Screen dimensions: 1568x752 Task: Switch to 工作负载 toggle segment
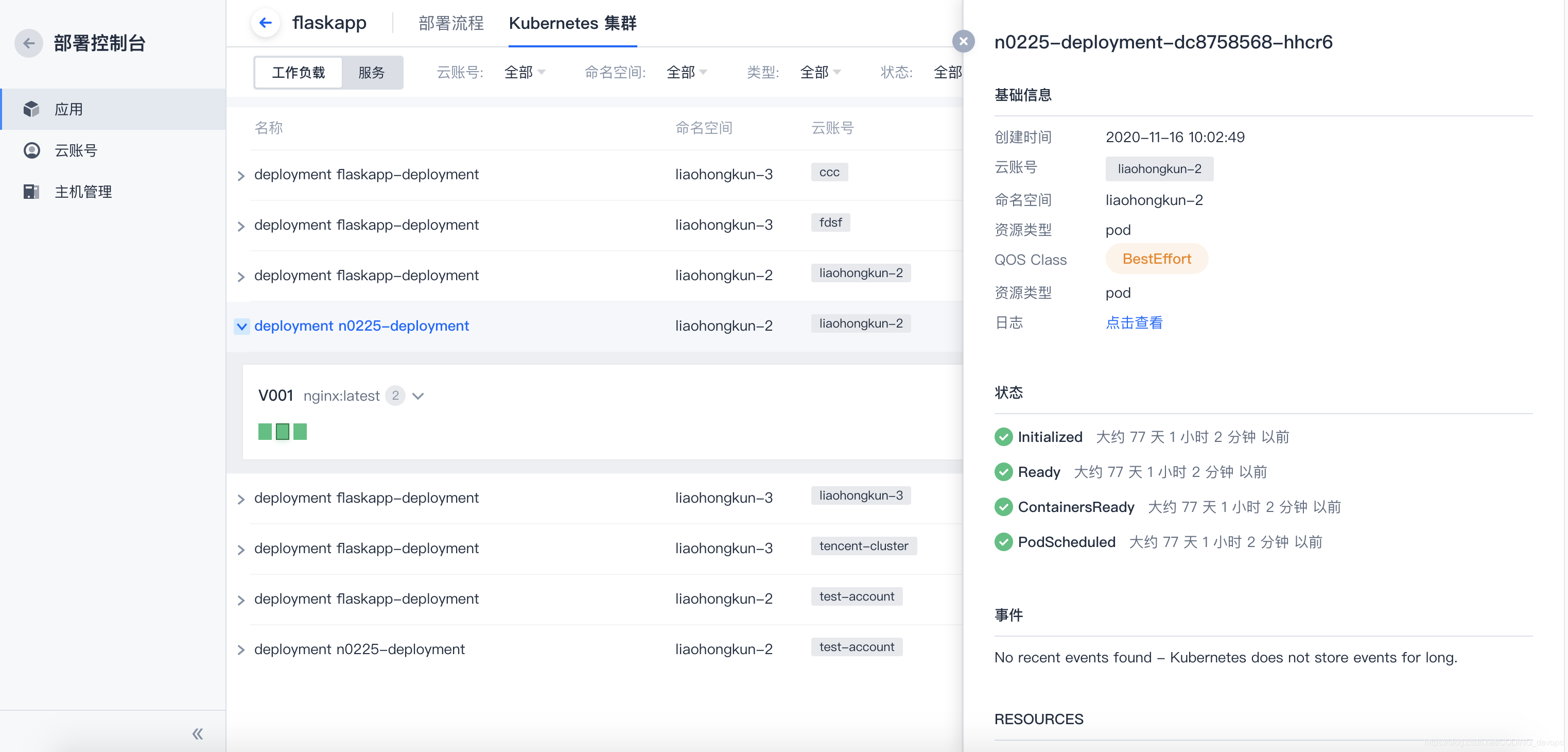click(x=298, y=73)
